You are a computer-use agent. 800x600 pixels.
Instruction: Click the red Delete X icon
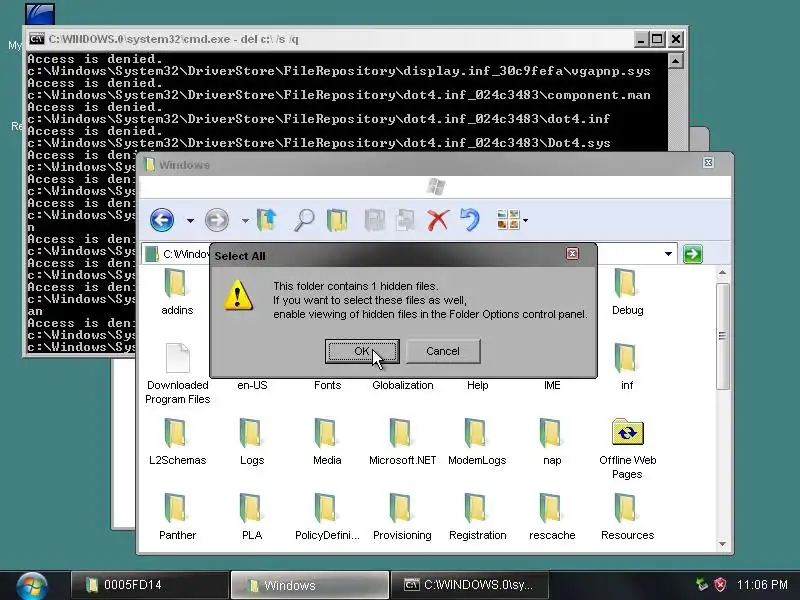(x=438, y=220)
